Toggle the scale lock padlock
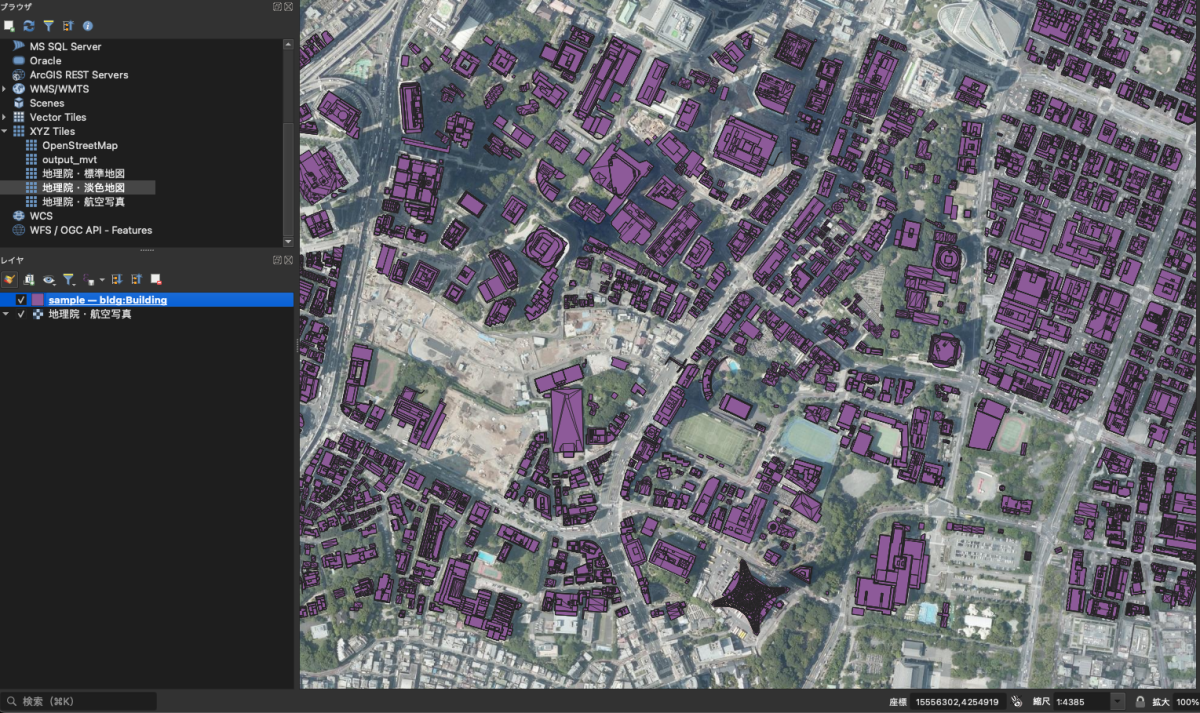1200x713 pixels. (x=1140, y=701)
